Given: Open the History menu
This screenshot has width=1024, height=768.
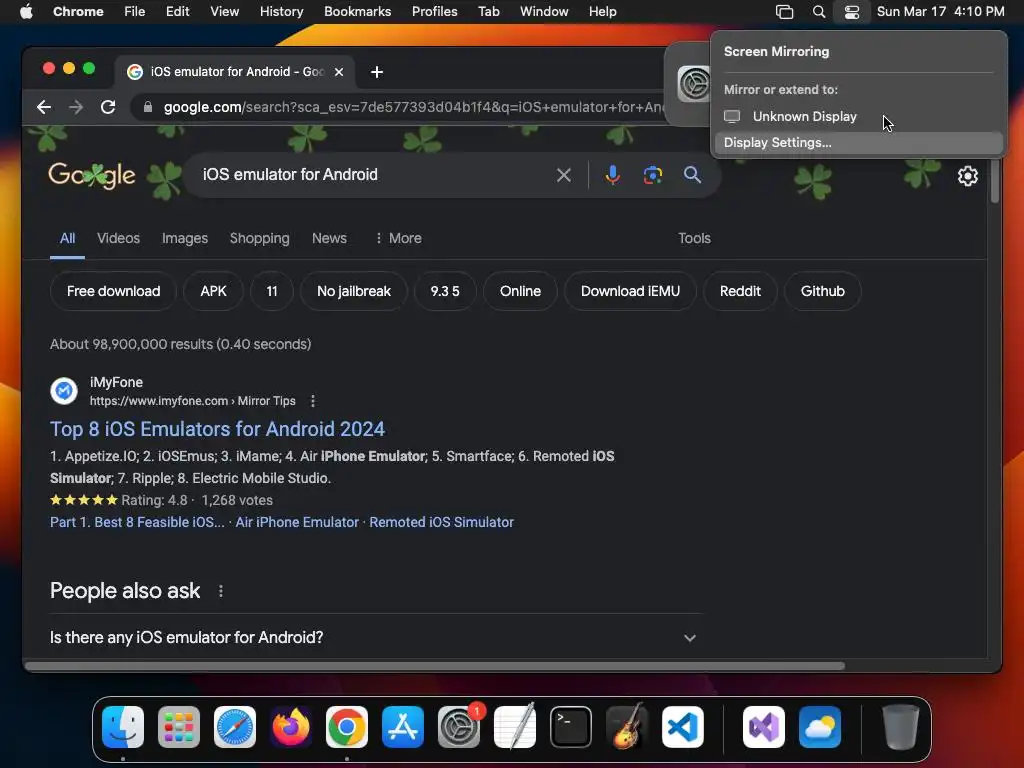Looking at the screenshot, I should coord(281,12).
